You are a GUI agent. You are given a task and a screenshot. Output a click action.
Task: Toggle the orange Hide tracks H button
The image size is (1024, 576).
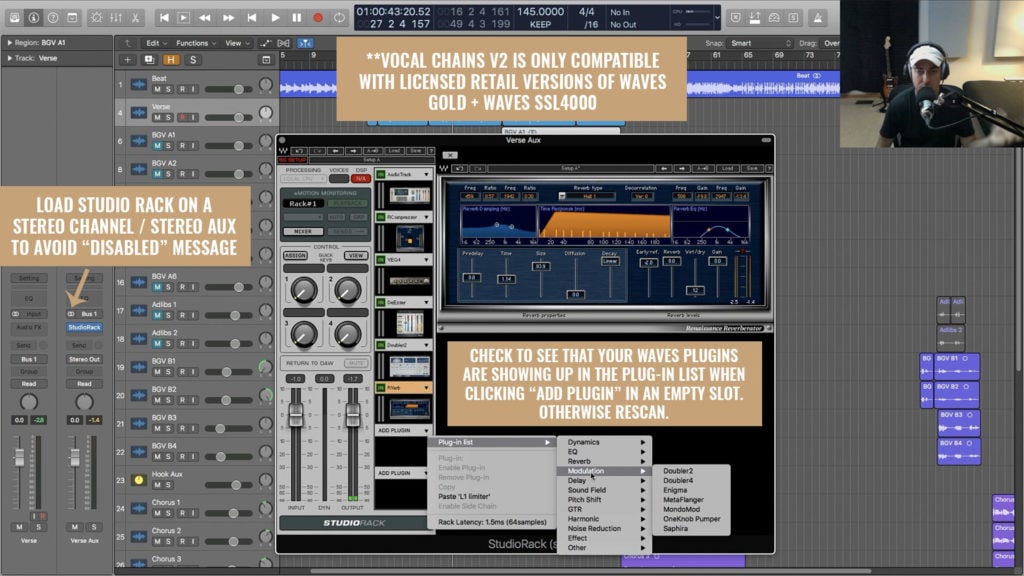coord(171,60)
